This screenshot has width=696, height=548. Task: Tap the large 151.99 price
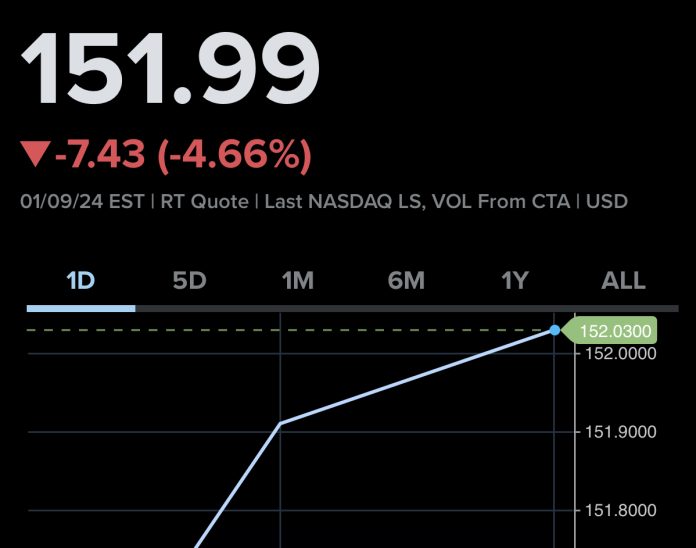point(170,67)
